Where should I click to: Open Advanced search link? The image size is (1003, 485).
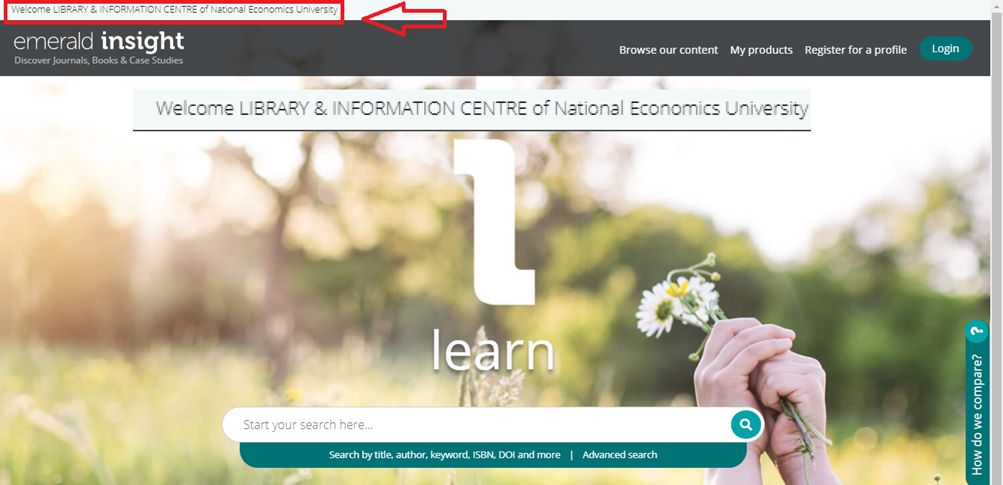(x=619, y=455)
